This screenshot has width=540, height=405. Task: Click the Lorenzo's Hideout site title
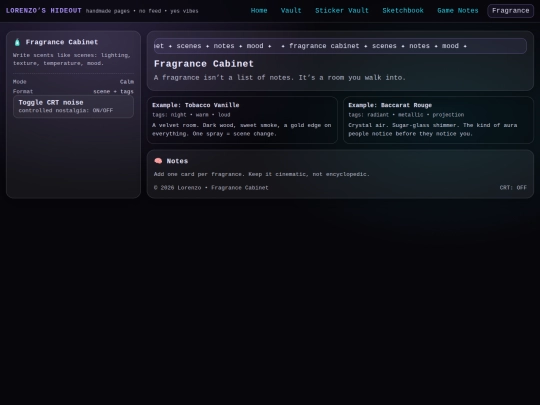tap(44, 11)
